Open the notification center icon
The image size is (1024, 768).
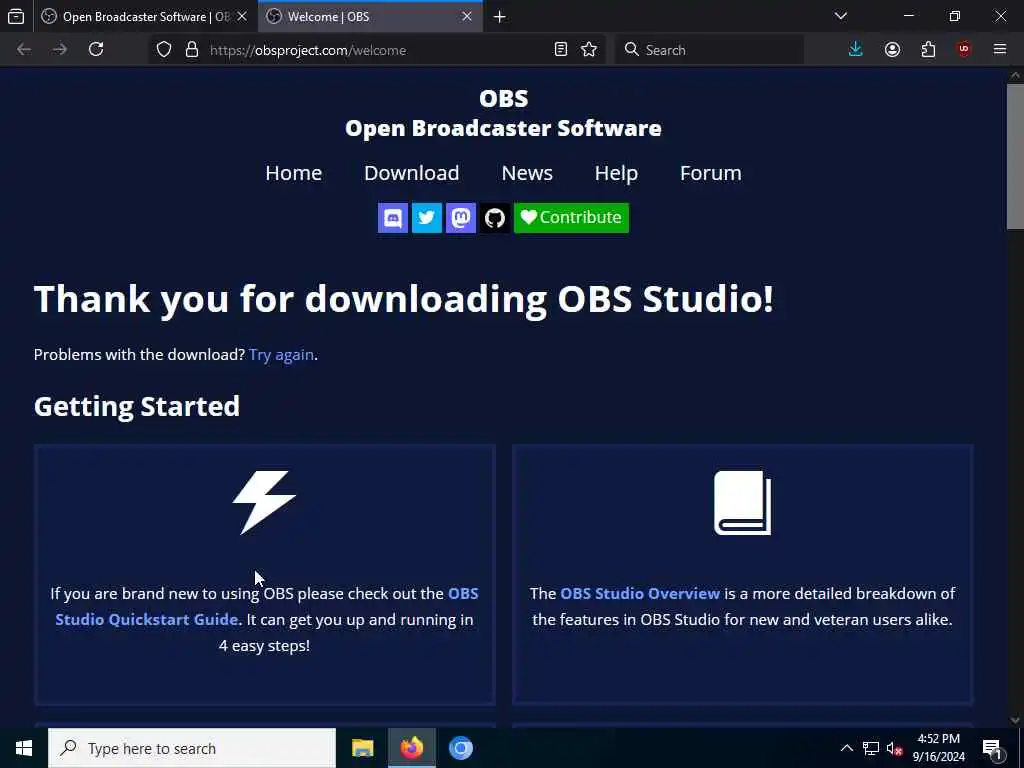[x=993, y=748]
